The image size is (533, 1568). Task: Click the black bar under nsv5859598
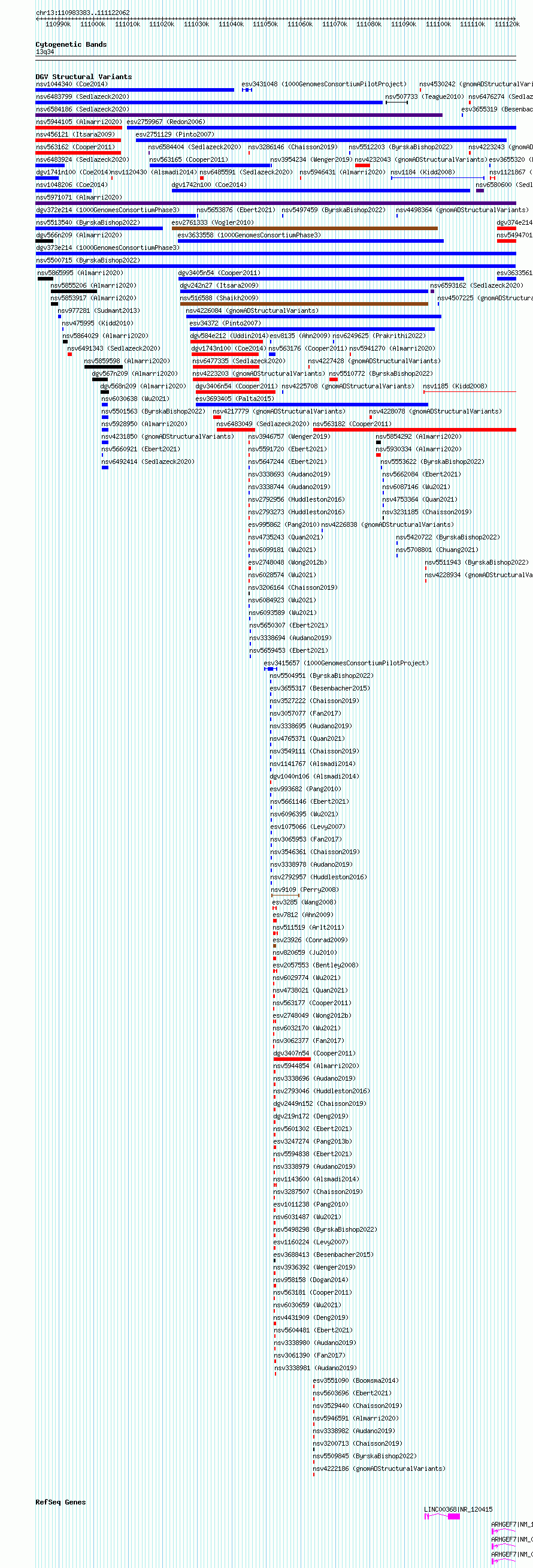[103, 367]
